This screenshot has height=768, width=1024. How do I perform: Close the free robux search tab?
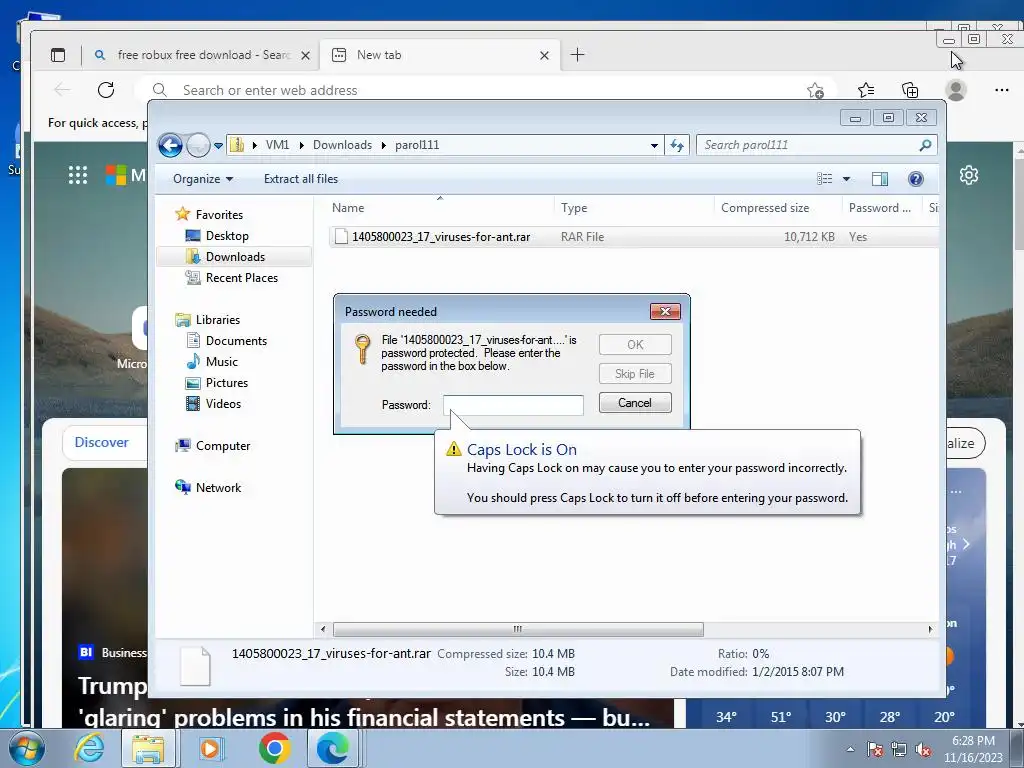(305, 56)
